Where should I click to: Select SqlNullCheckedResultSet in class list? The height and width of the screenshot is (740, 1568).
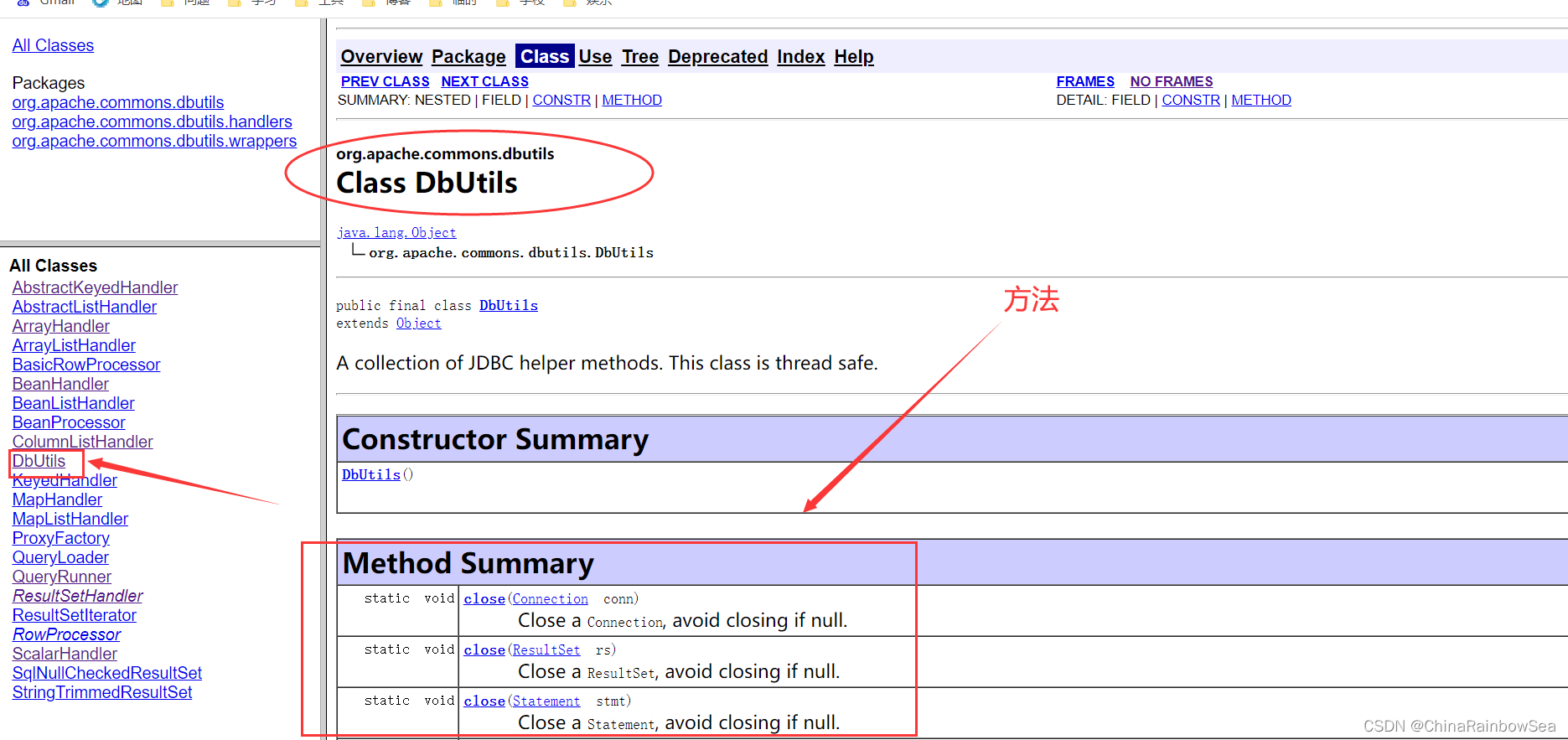pyautogui.click(x=107, y=673)
